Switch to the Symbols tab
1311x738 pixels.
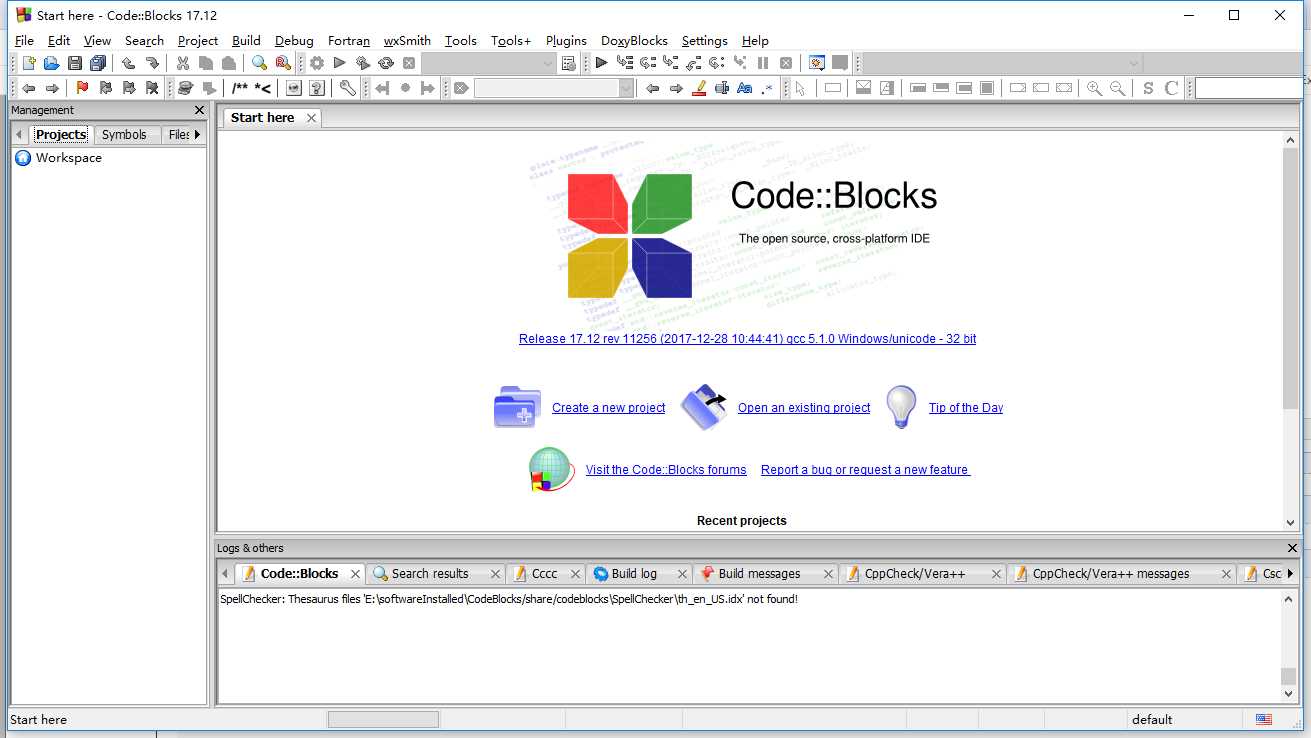[x=124, y=134]
